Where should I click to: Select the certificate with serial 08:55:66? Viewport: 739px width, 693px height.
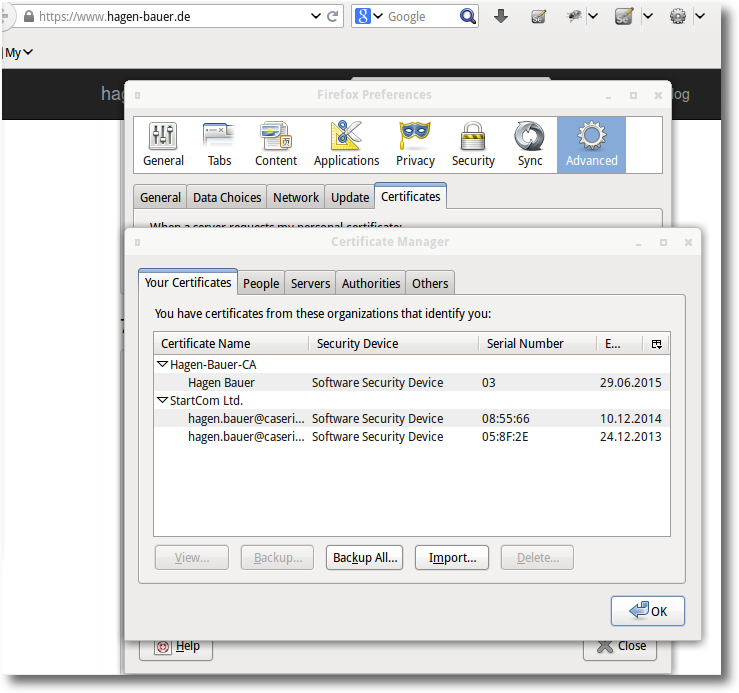pos(411,418)
